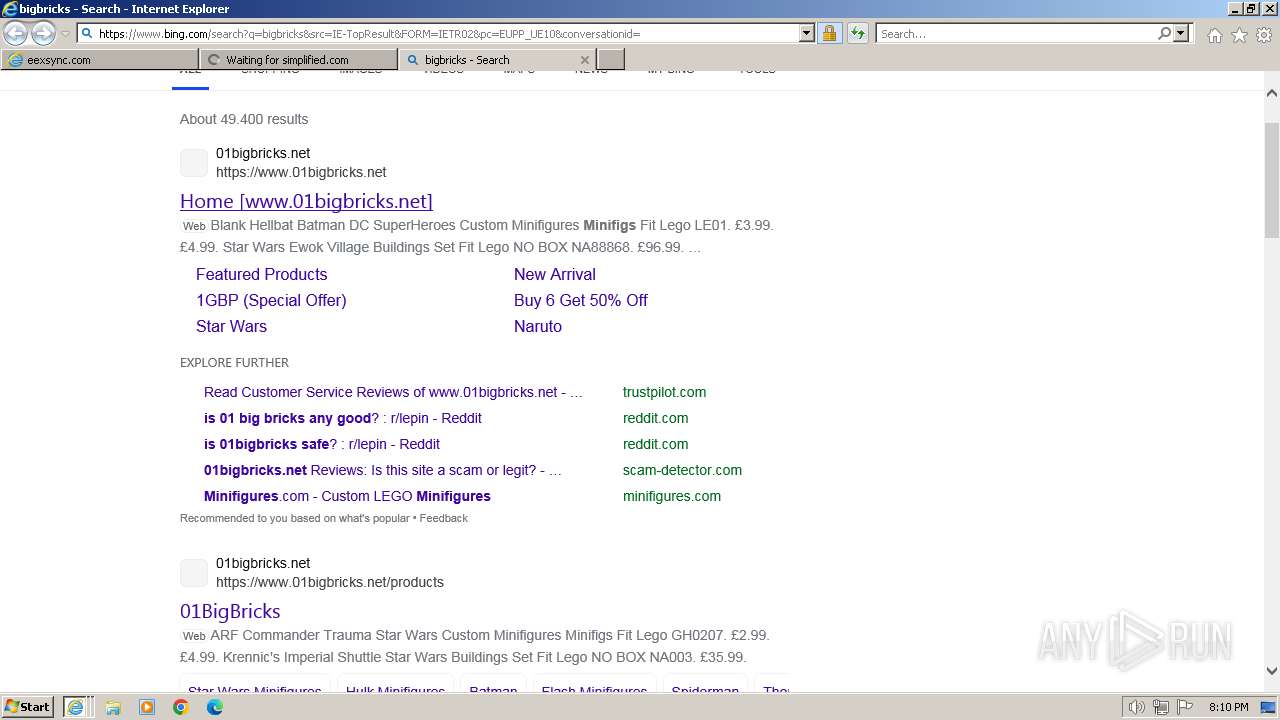Click the browser Back arrow button

[x=16, y=34]
